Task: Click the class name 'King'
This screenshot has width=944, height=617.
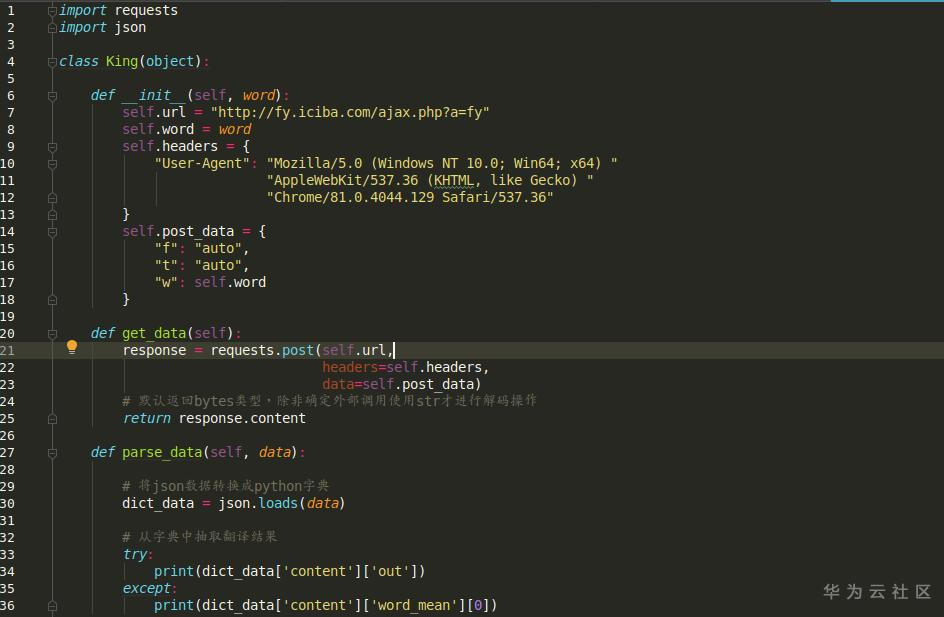Action: point(122,61)
